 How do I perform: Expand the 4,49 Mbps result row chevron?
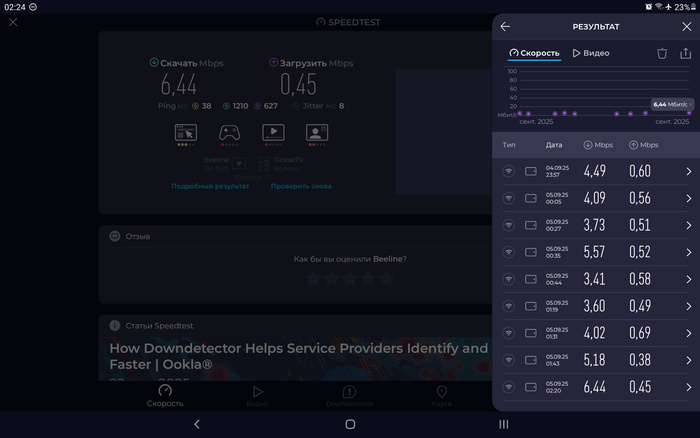(x=688, y=172)
